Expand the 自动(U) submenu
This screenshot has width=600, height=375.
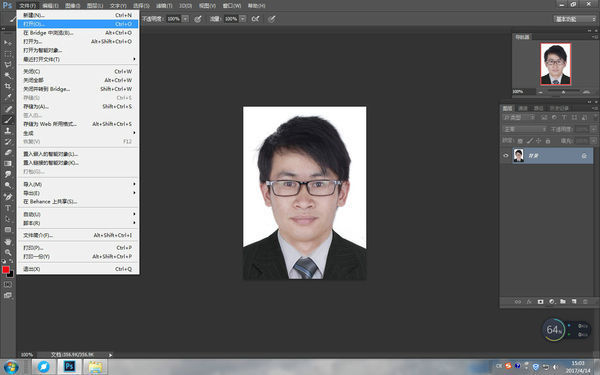click(x=78, y=214)
